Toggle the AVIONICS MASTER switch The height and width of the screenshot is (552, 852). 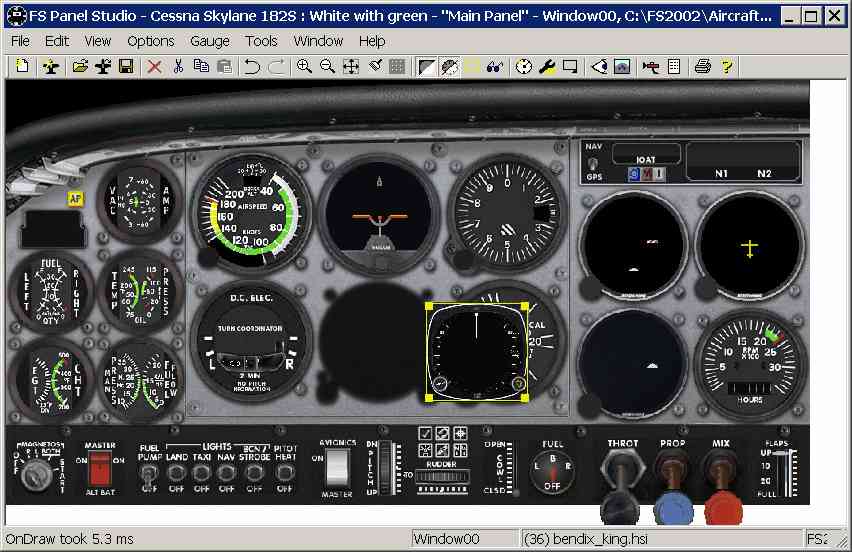(337, 468)
